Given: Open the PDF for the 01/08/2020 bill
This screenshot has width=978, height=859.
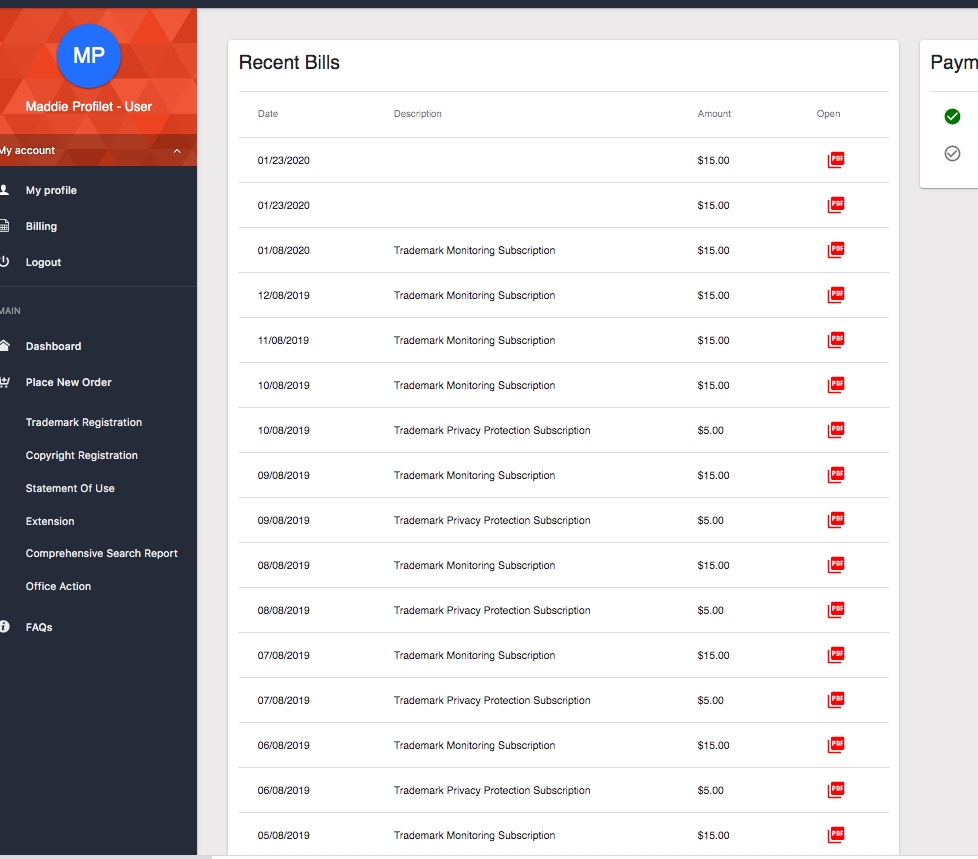Looking at the screenshot, I should click(836, 249).
